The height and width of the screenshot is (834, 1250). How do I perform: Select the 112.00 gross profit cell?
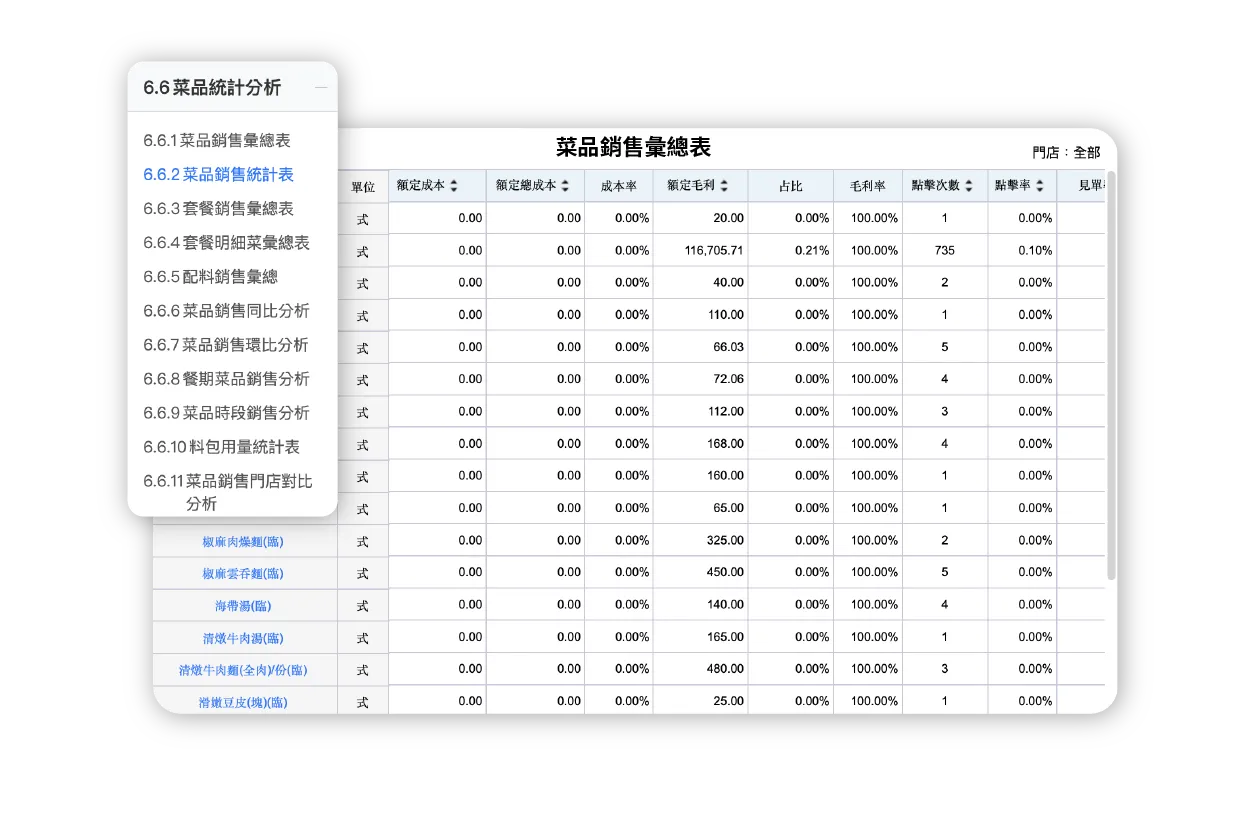click(700, 411)
